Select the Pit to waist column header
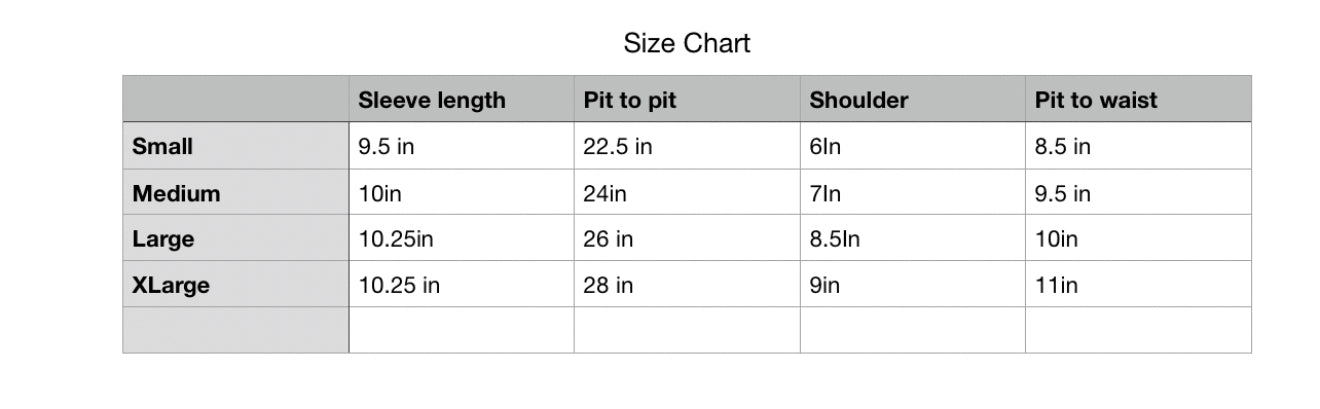Viewport: 1320px width, 409px height. coord(1138,99)
